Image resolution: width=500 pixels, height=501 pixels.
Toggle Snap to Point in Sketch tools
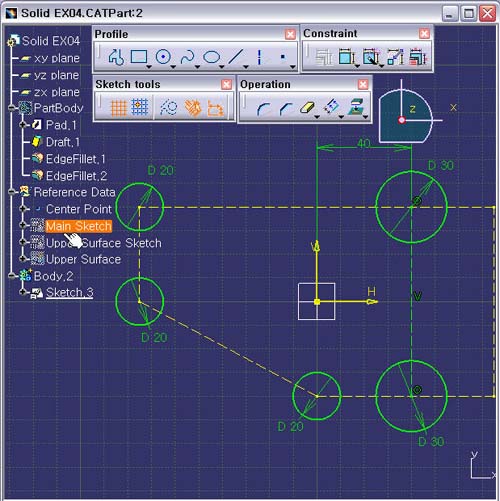click(140, 107)
